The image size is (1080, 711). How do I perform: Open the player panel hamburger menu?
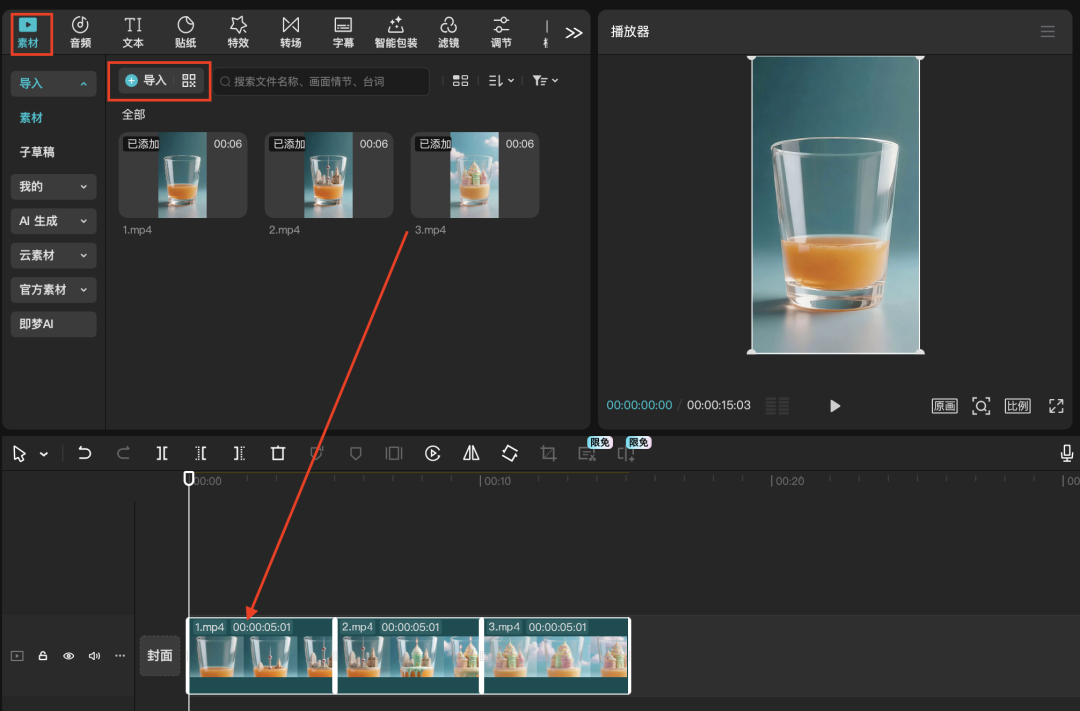tap(1047, 31)
